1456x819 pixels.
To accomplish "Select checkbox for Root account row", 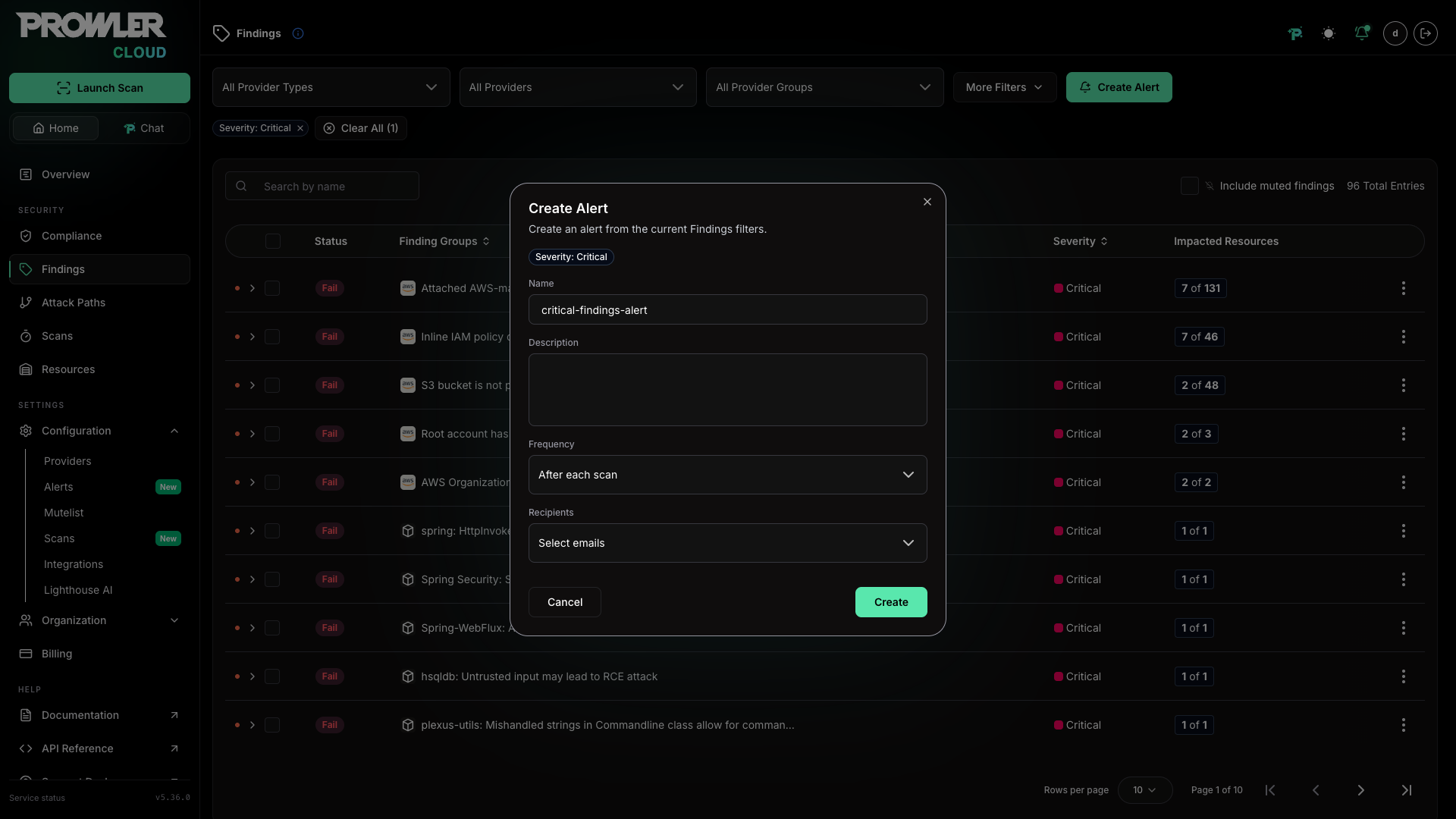I will (x=272, y=434).
